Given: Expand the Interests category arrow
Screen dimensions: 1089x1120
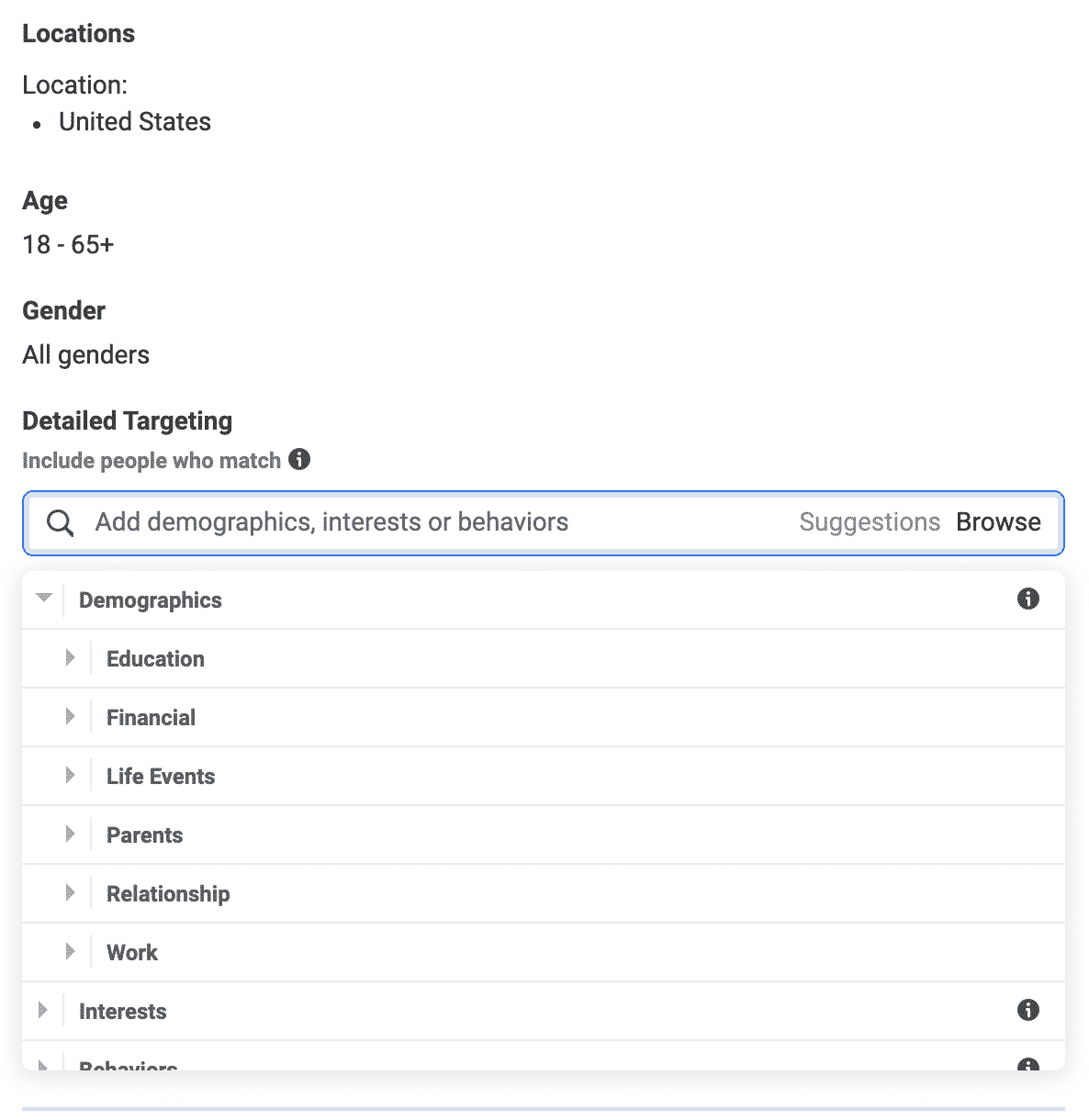Looking at the screenshot, I should (42, 1010).
